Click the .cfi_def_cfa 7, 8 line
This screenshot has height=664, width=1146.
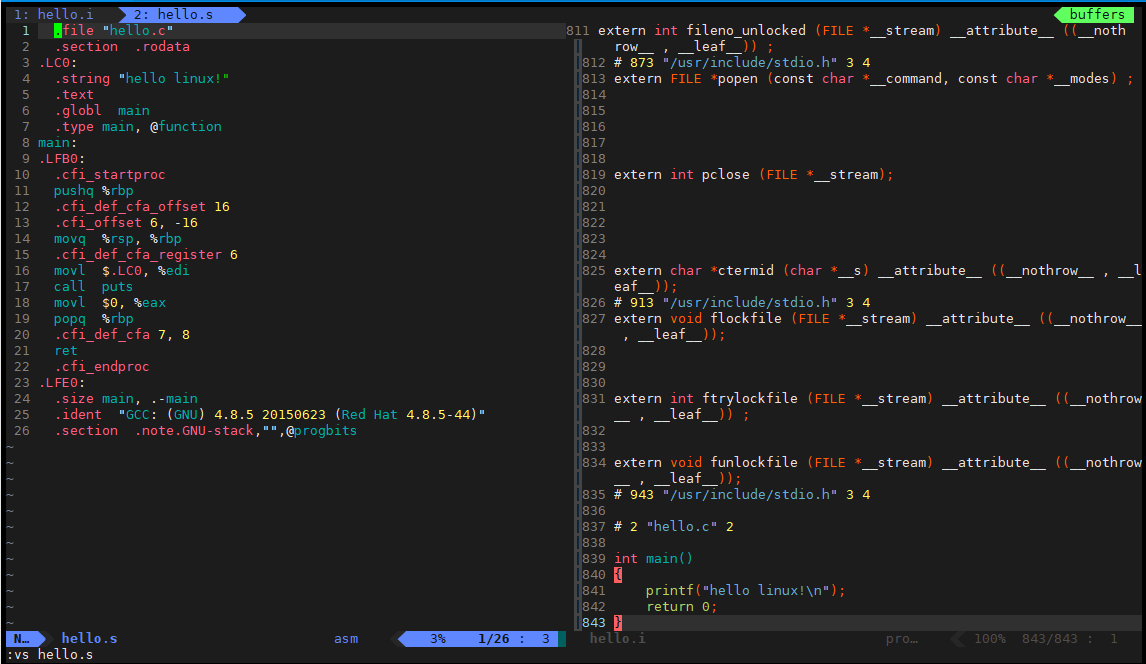click(122, 336)
